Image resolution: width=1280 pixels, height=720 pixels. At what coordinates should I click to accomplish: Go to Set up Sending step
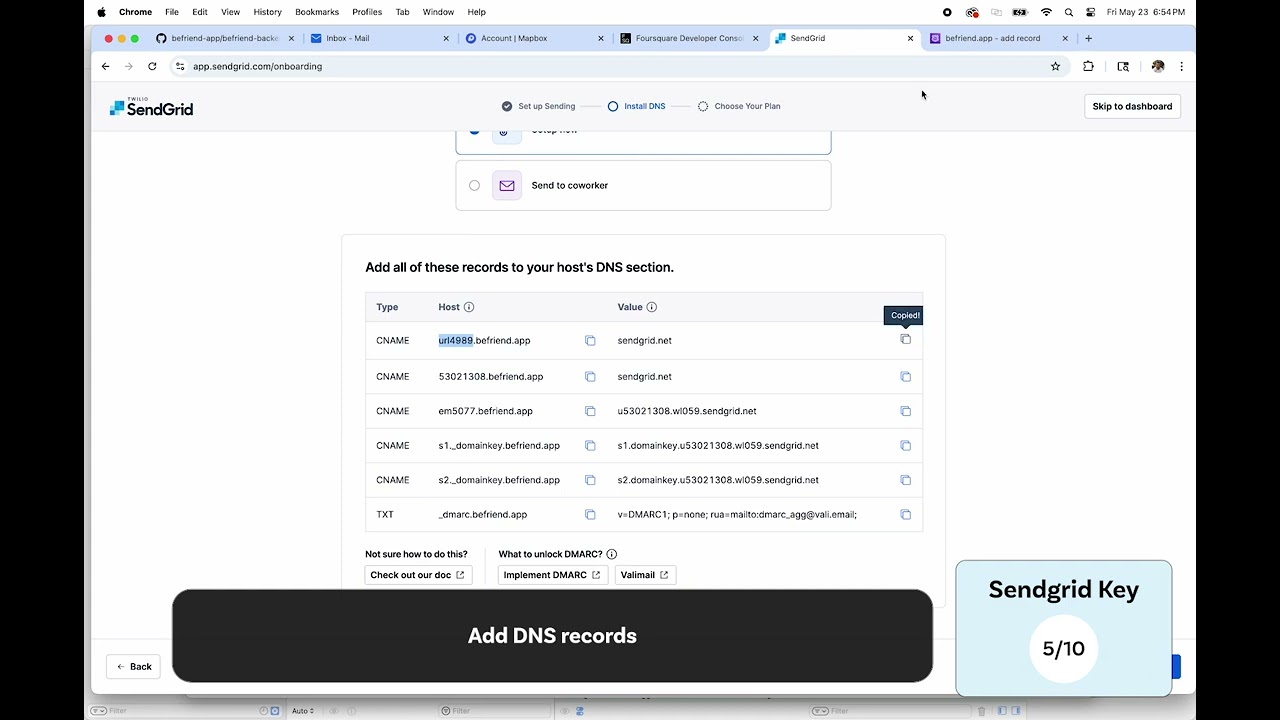538,106
